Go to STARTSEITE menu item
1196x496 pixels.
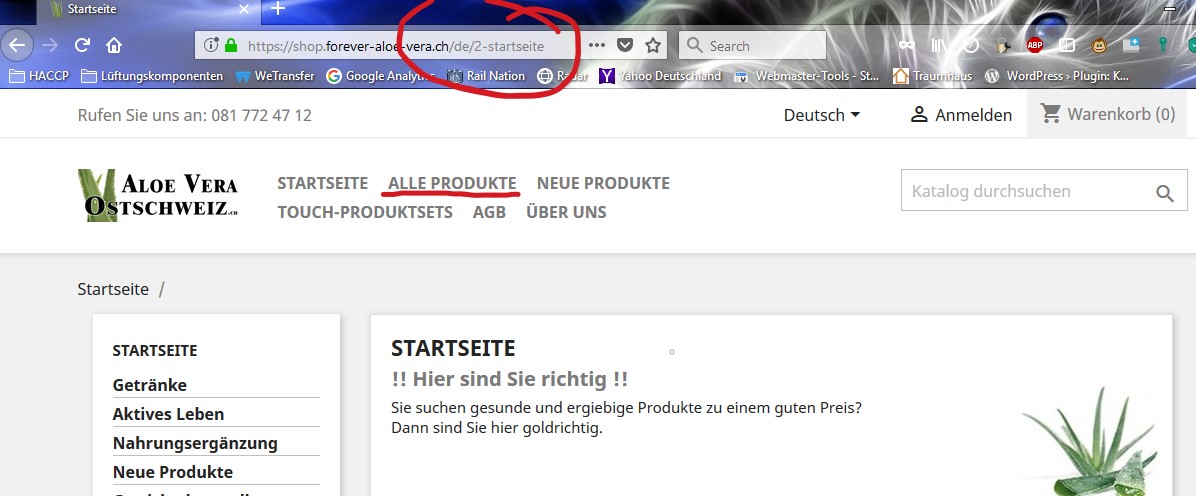(x=323, y=183)
